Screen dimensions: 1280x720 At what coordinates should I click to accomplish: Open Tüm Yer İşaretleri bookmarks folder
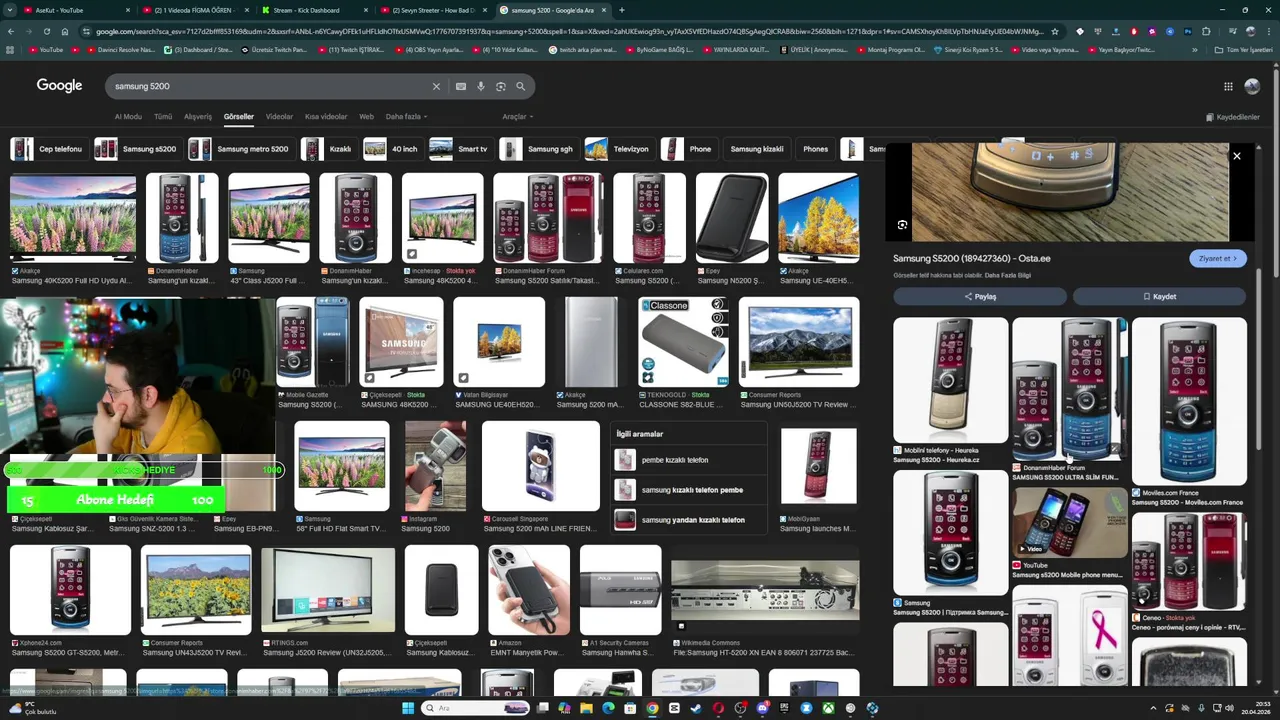(1245, 49)
